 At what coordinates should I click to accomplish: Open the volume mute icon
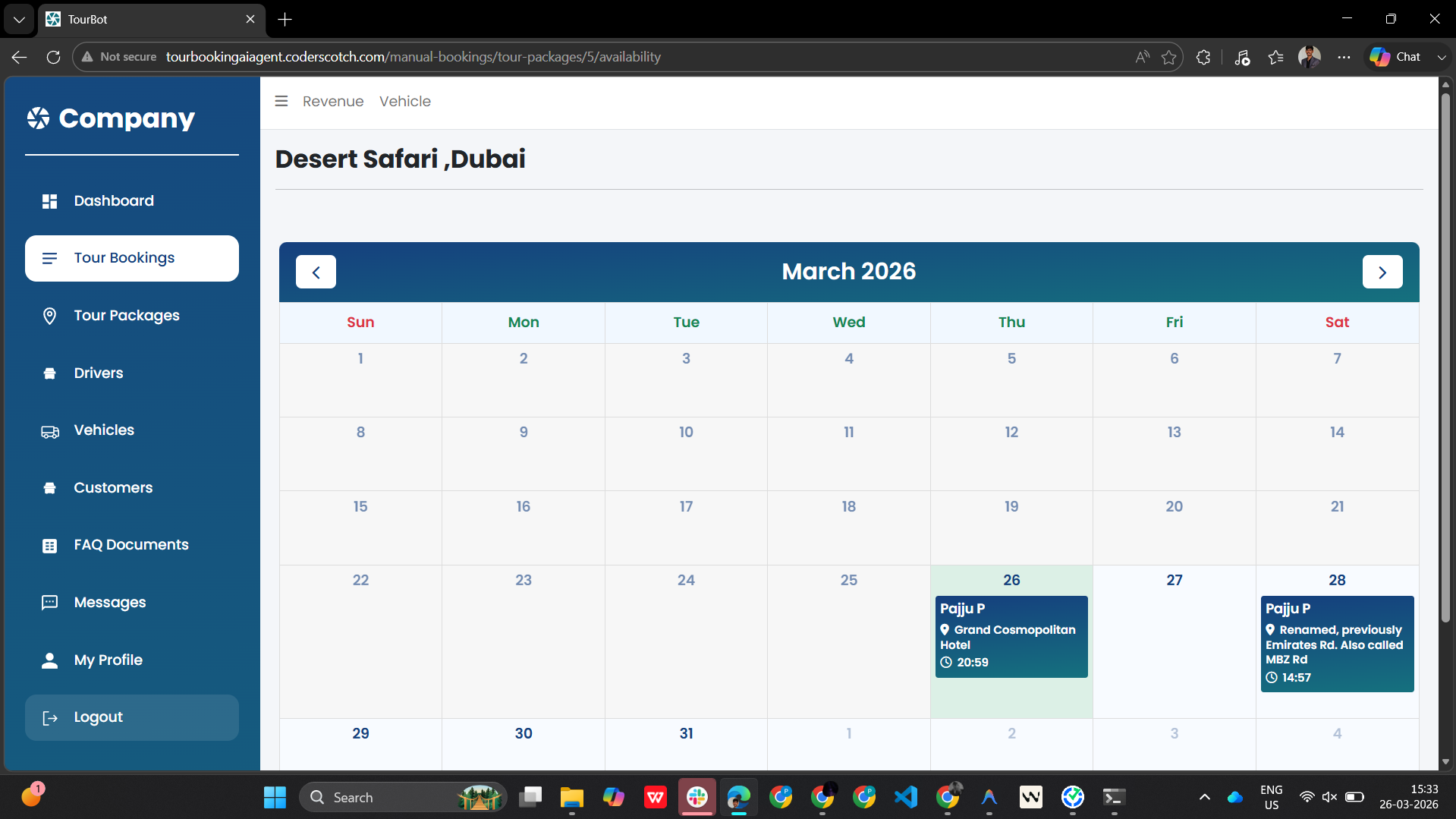(x=1329, y=798)
